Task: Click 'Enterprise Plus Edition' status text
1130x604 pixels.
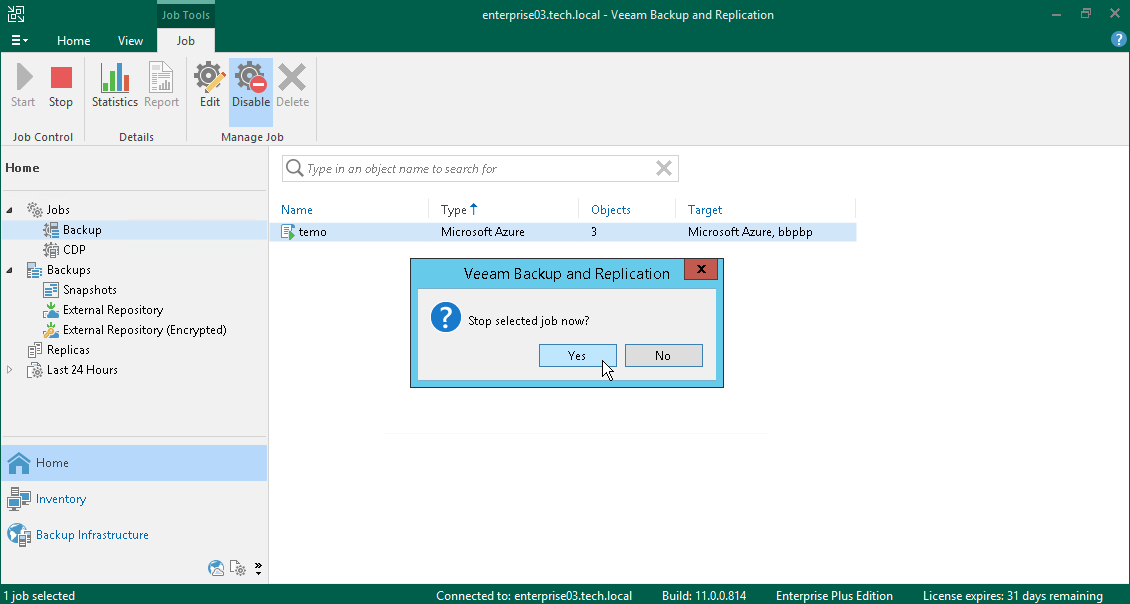Action: coord(834,596)
